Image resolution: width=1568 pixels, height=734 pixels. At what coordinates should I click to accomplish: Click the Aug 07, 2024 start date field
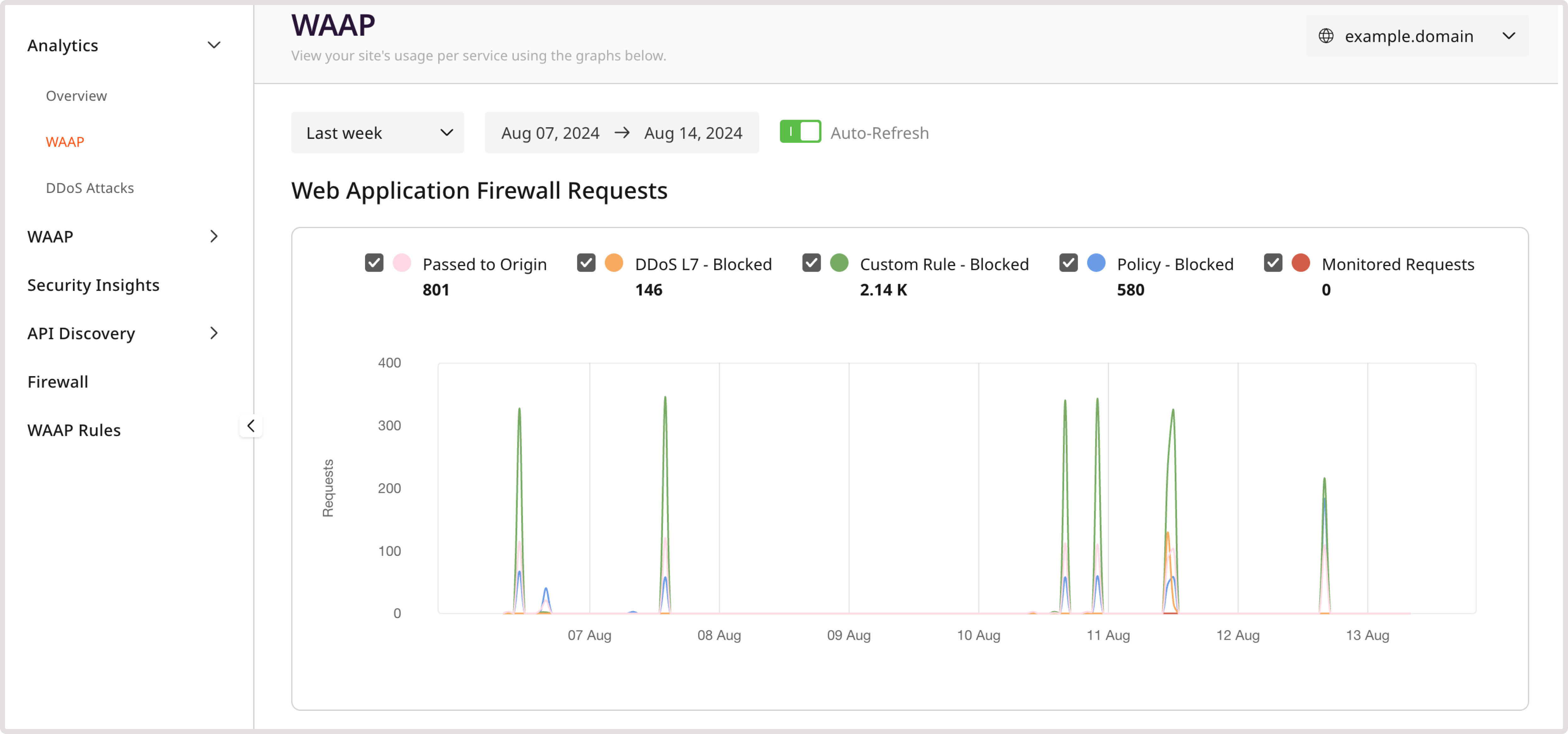point(550,132)
